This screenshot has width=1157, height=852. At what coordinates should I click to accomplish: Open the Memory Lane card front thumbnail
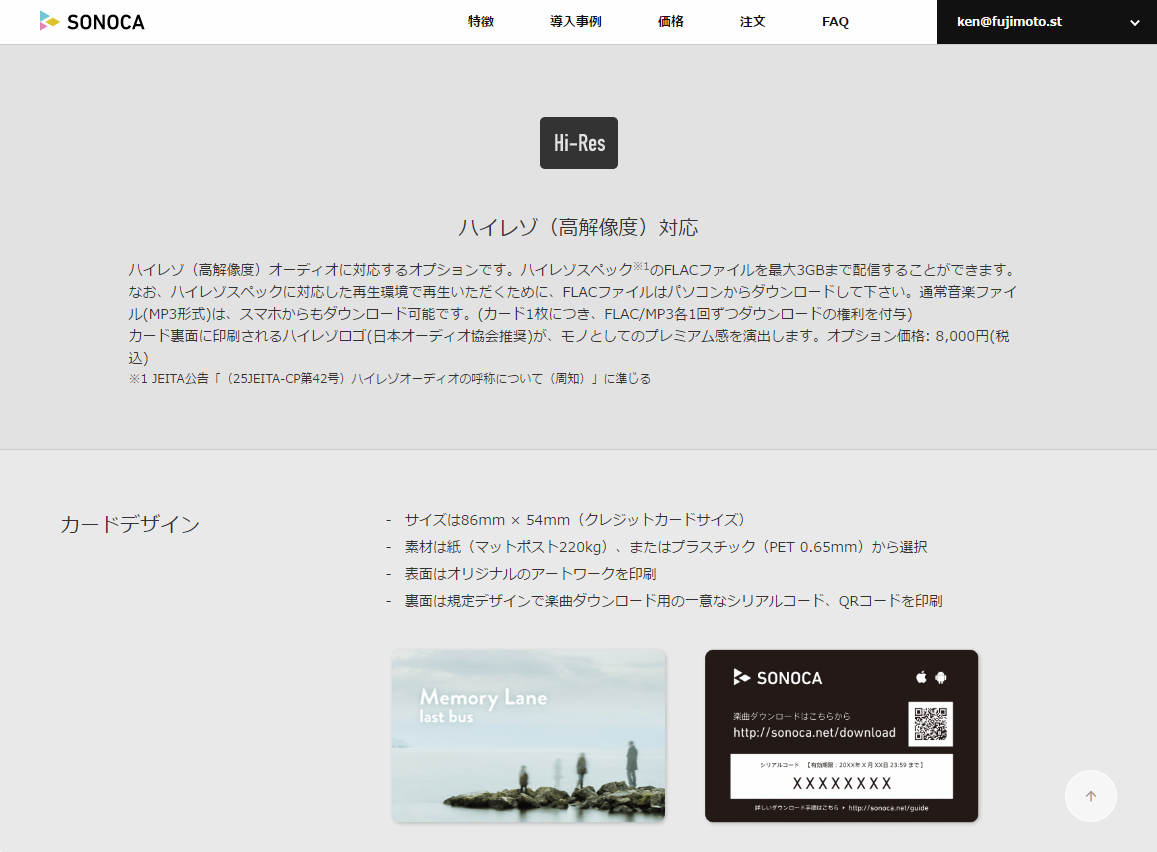point(528,735)
